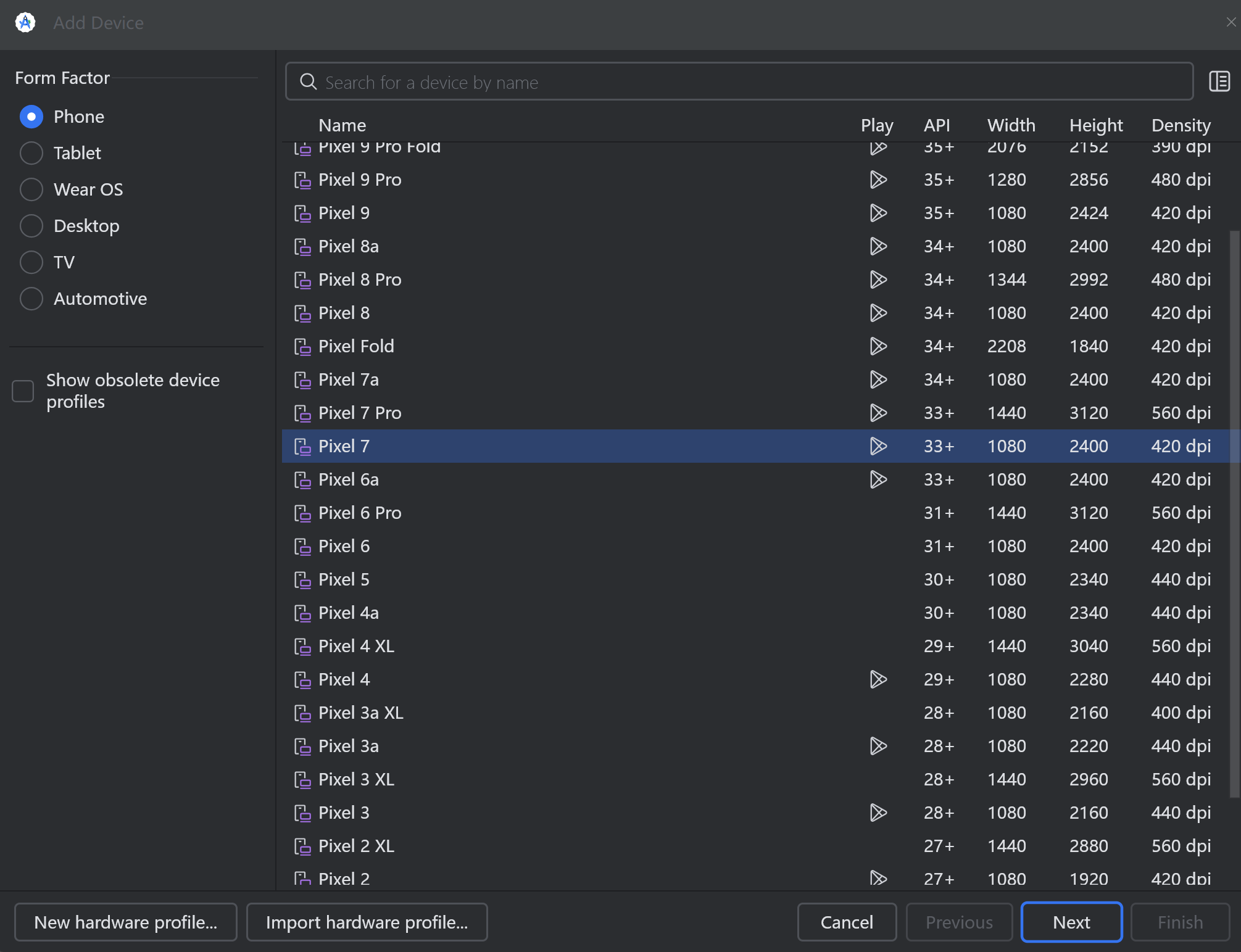Select the Pixel 2 XL device name
The image size is (1241, 952).
(x=356, y=846)
